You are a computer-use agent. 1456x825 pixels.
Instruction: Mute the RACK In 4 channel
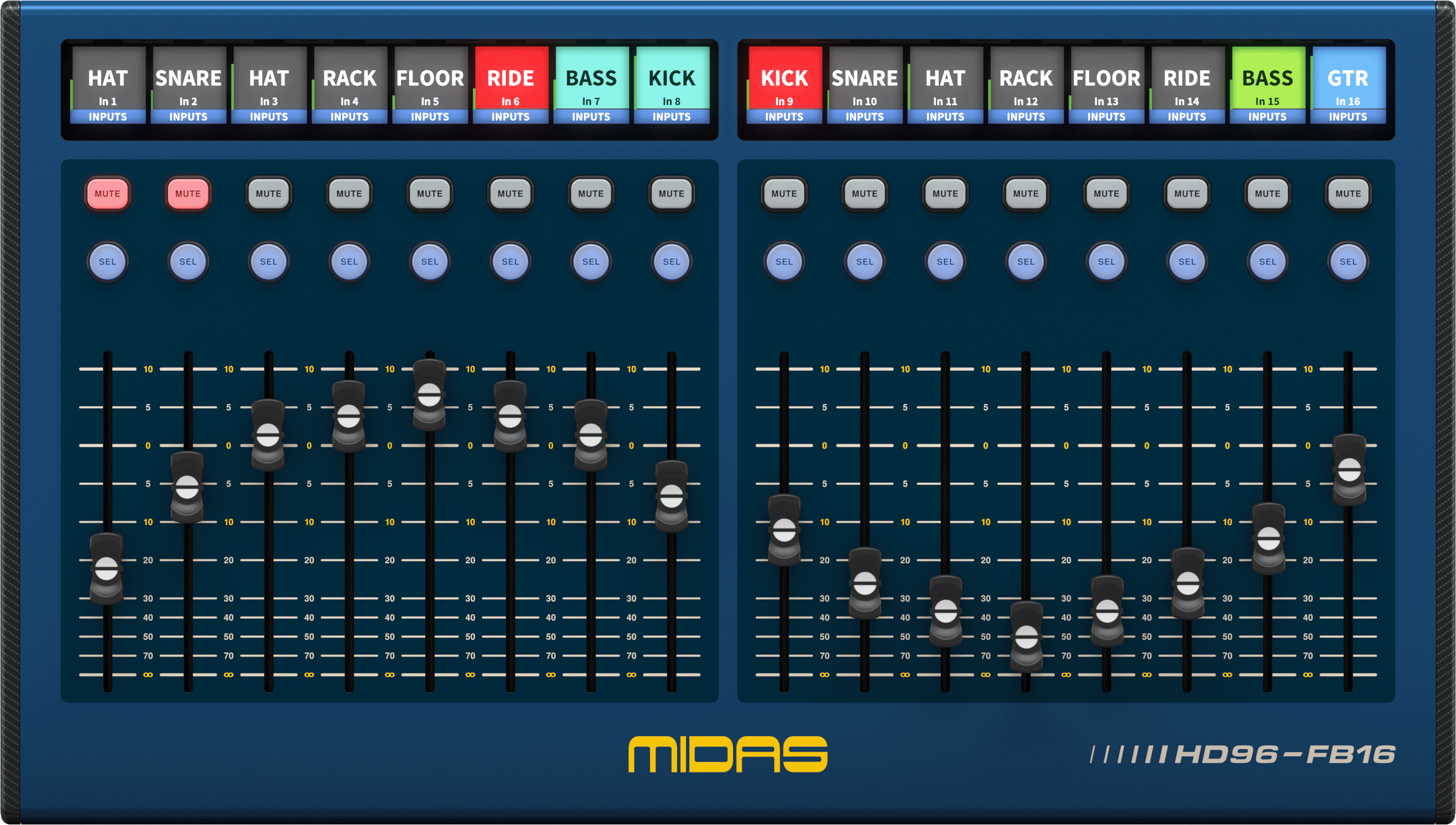[x=349, y=194]
